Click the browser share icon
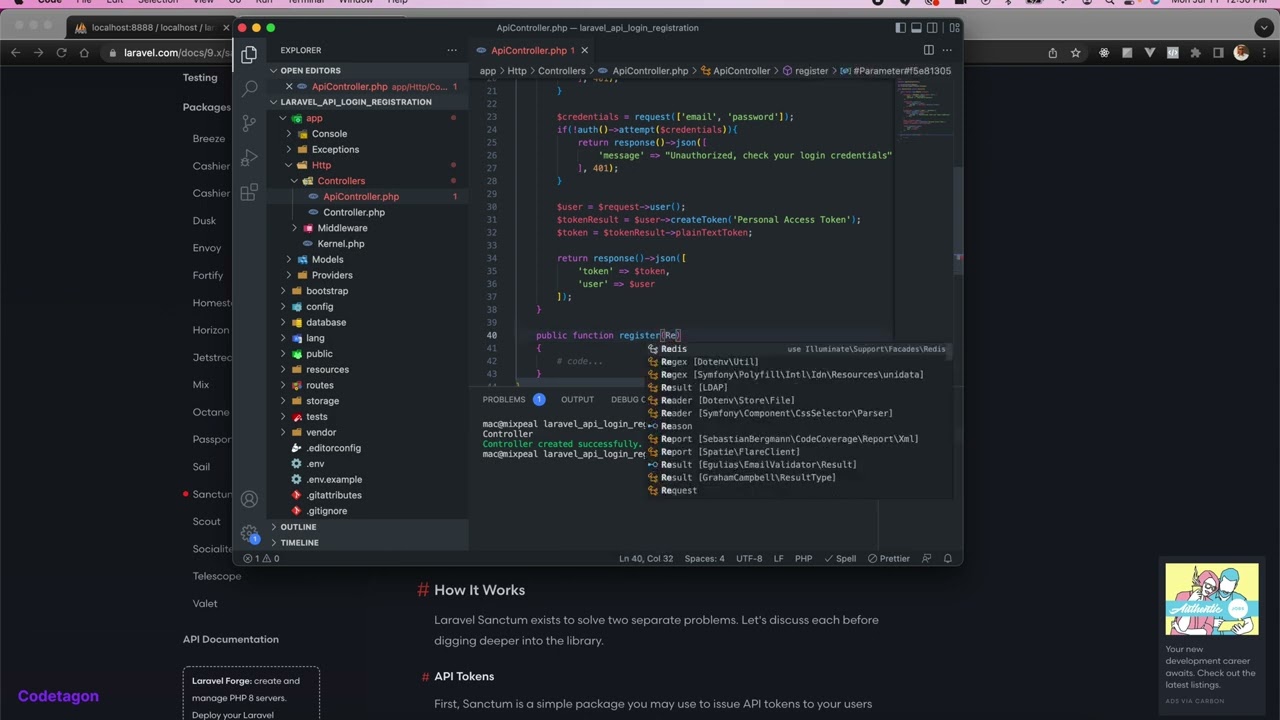 click(1052, 53)
